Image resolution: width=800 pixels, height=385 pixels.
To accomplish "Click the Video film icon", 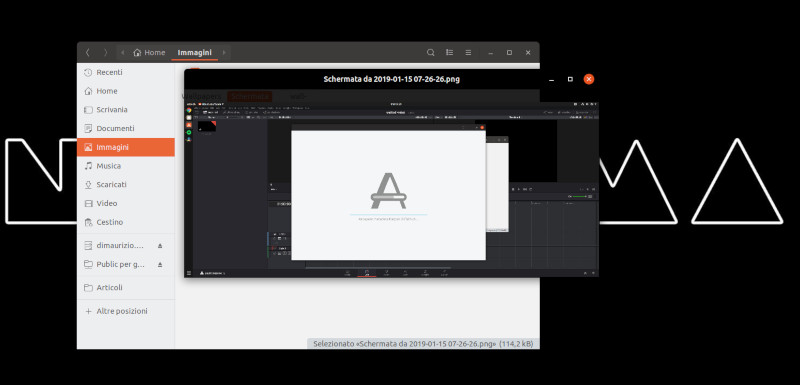I will [88, 203].
